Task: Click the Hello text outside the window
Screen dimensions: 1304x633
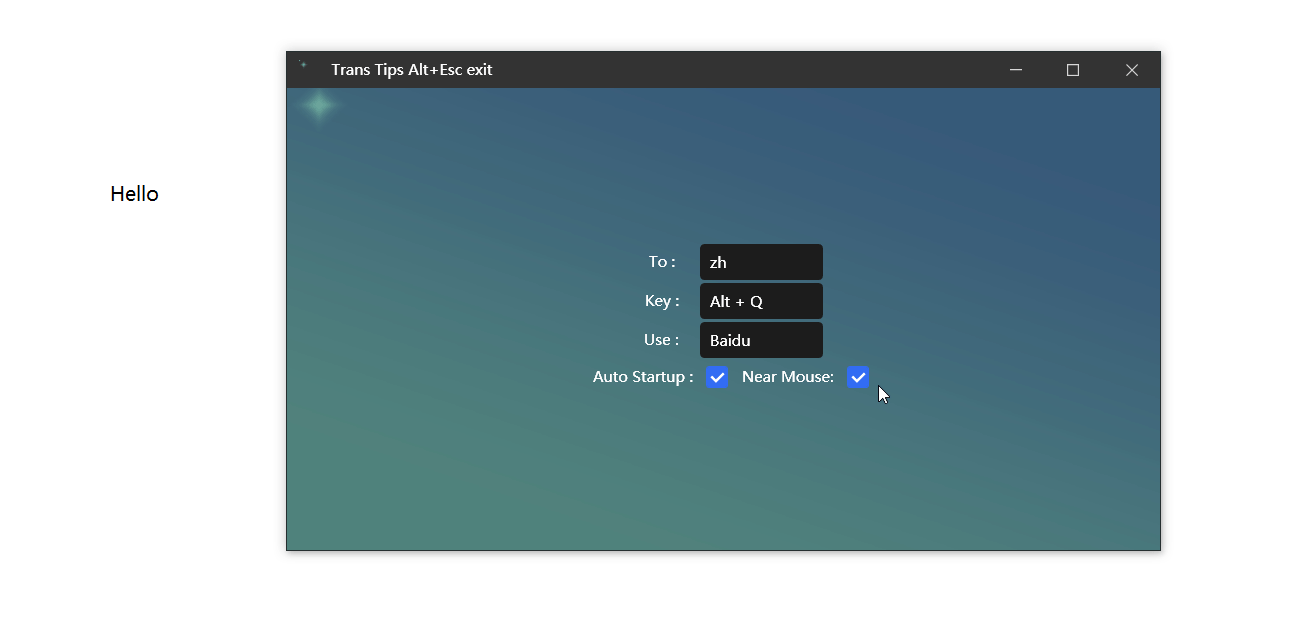Action: [134, 194]
